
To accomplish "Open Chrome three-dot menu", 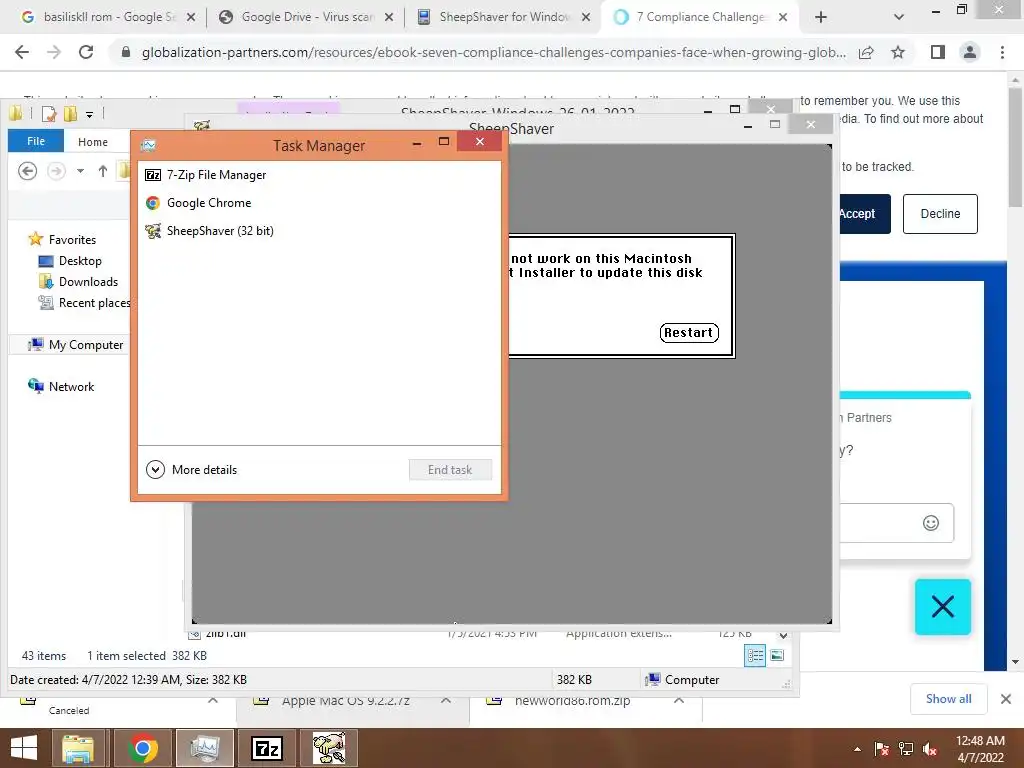I will [x=1002, y=52].
